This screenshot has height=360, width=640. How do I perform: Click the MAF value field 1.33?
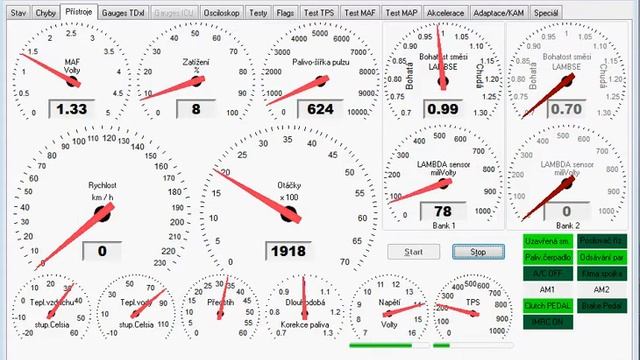pos(72,109)
